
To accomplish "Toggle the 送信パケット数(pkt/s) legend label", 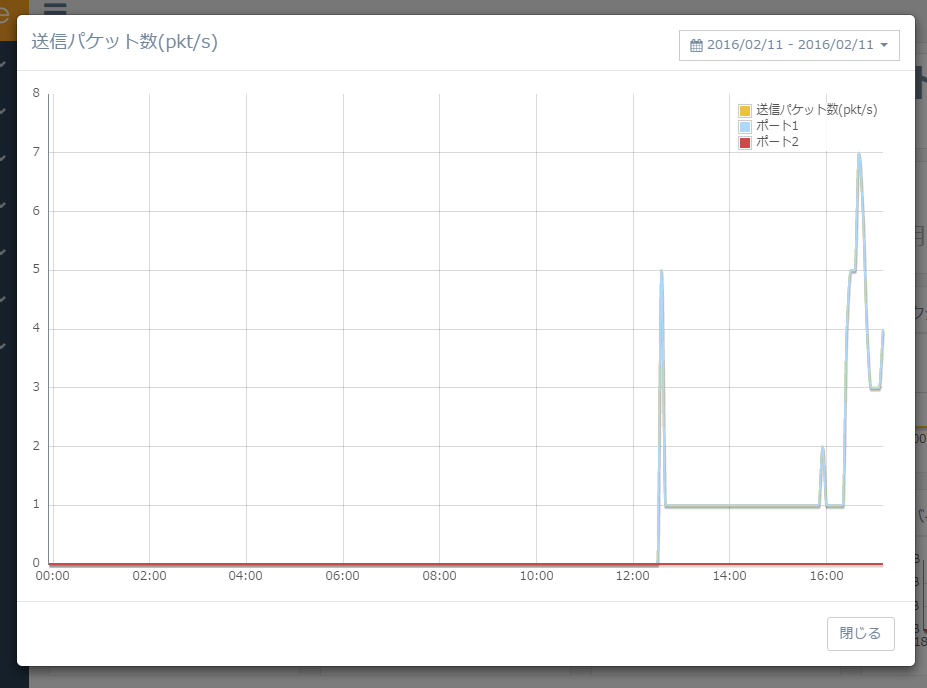I will [816, 110].
